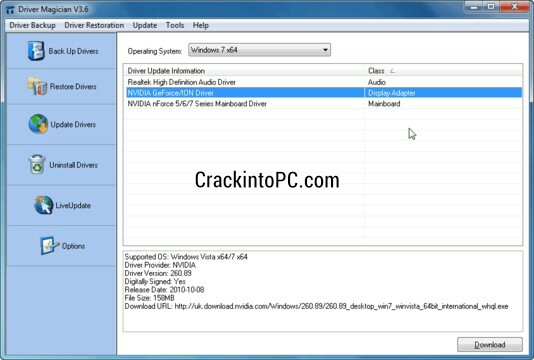Open the Update menu

point(145,25)
